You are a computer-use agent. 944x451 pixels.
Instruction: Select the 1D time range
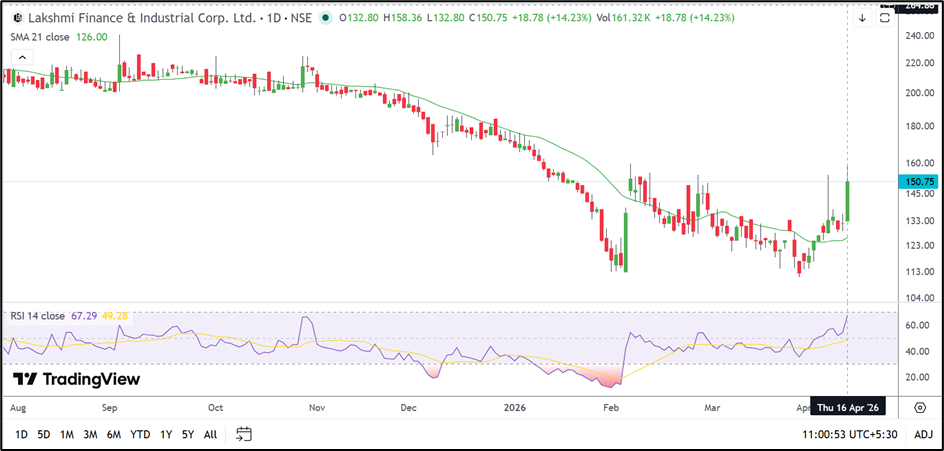tap(21, 434)
